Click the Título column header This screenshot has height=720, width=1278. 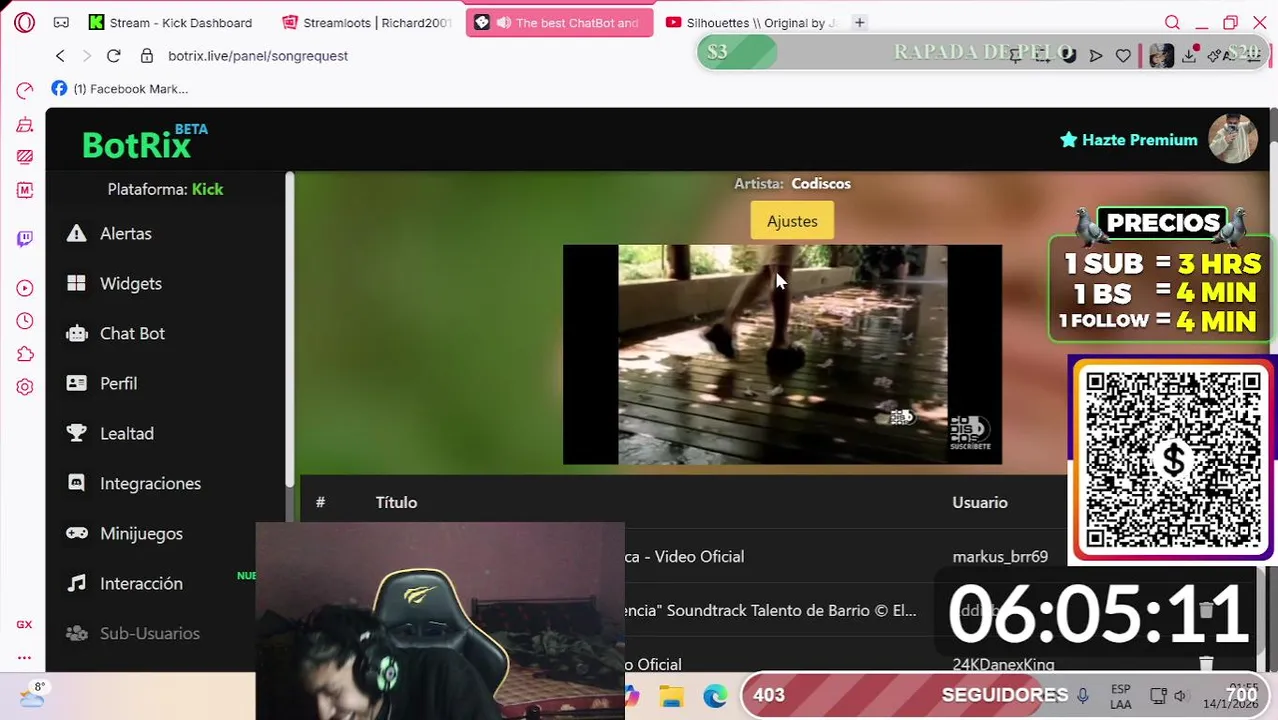(x=396, y=502)
